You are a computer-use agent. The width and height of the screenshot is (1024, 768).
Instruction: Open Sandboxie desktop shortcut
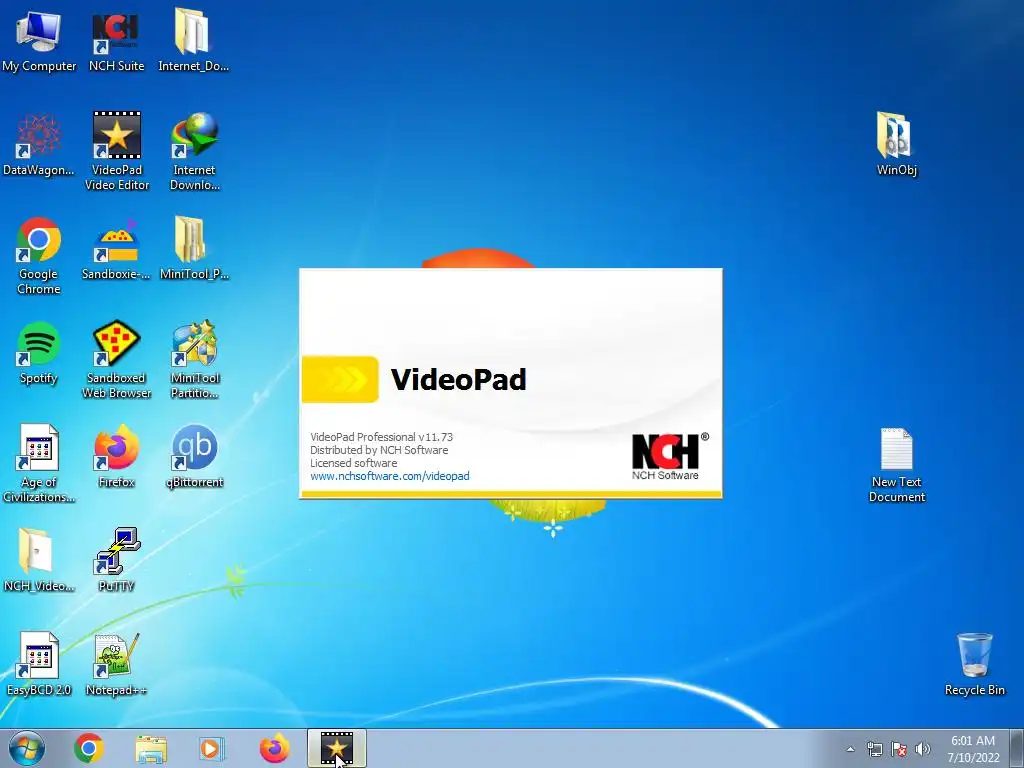pos(116,249)
